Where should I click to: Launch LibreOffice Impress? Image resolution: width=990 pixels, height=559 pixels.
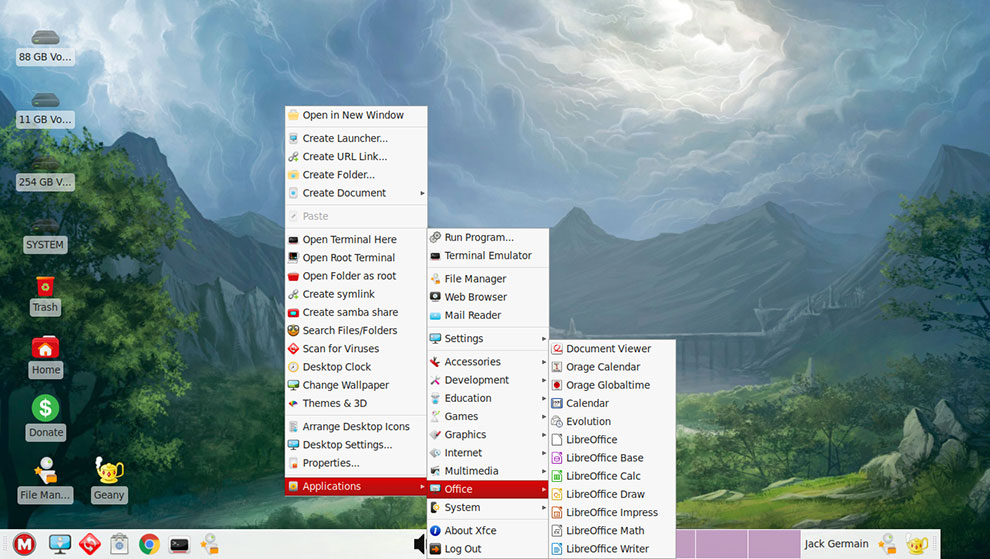[612, 512]
